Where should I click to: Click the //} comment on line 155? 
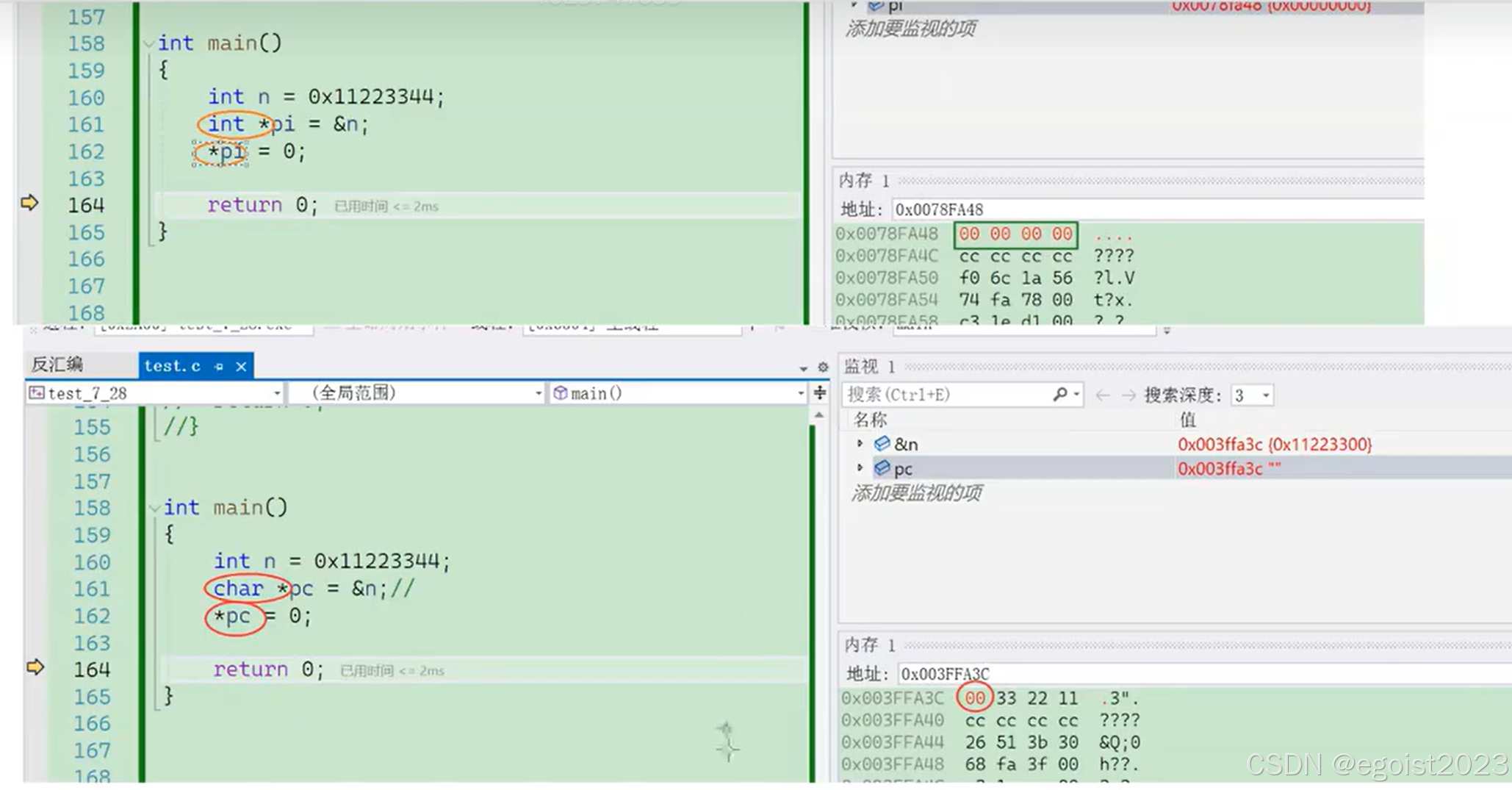point(181,427)
